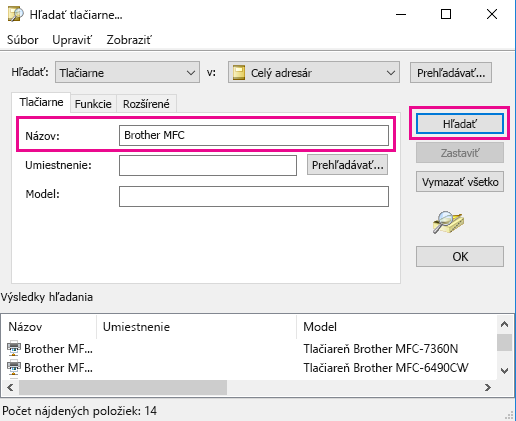This screenshot has width=516, height=421.
Task: Switch to the Rozšírené tab
Action: click(146, 104)
